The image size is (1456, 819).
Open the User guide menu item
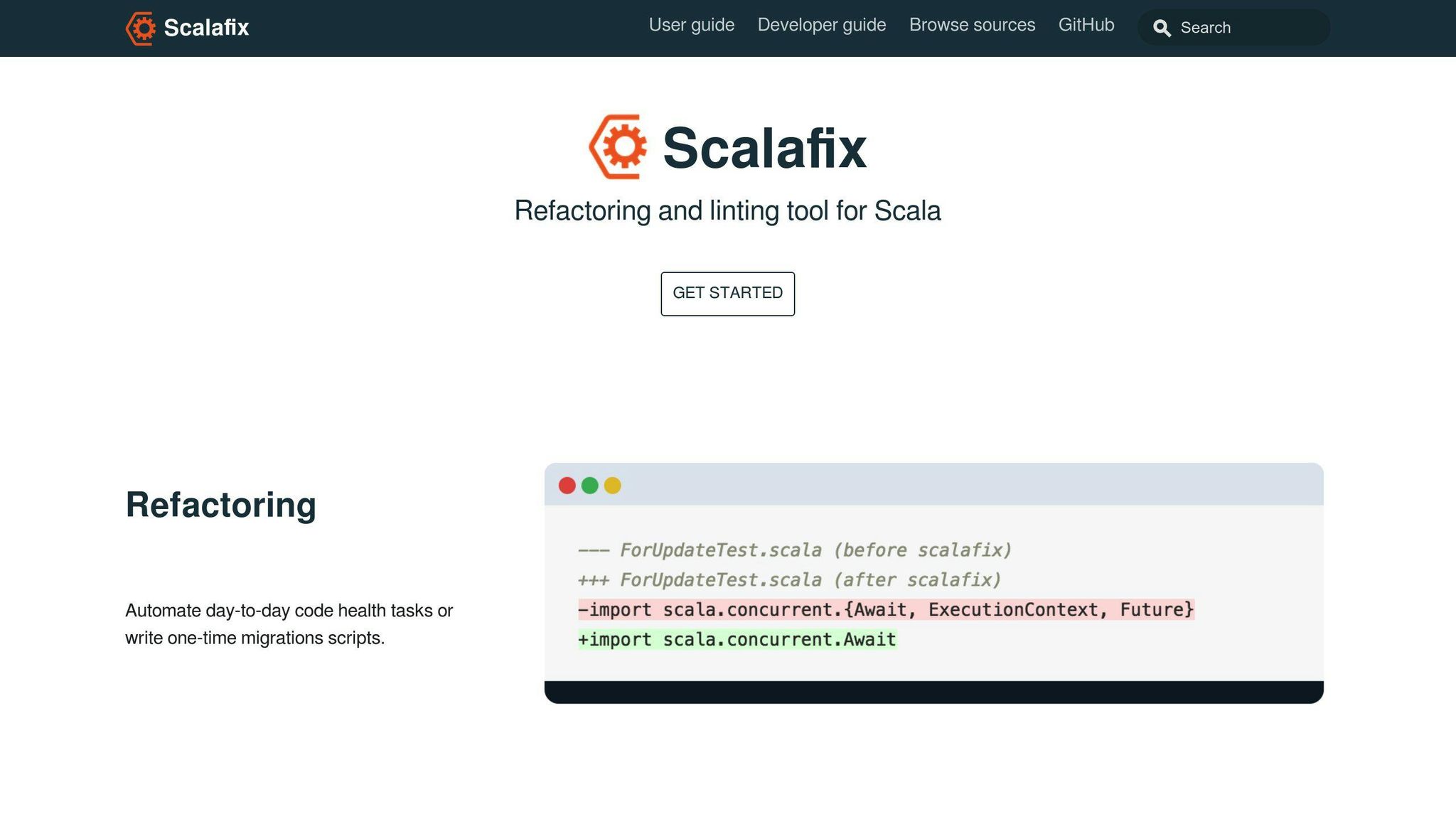pyautogui.click(x=692, y=25)
